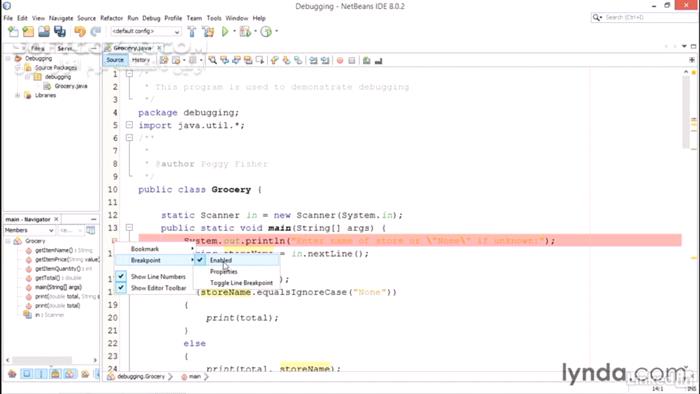Open Debug Project dropdown arrow

pyautogui.click(x=255, y=31)
